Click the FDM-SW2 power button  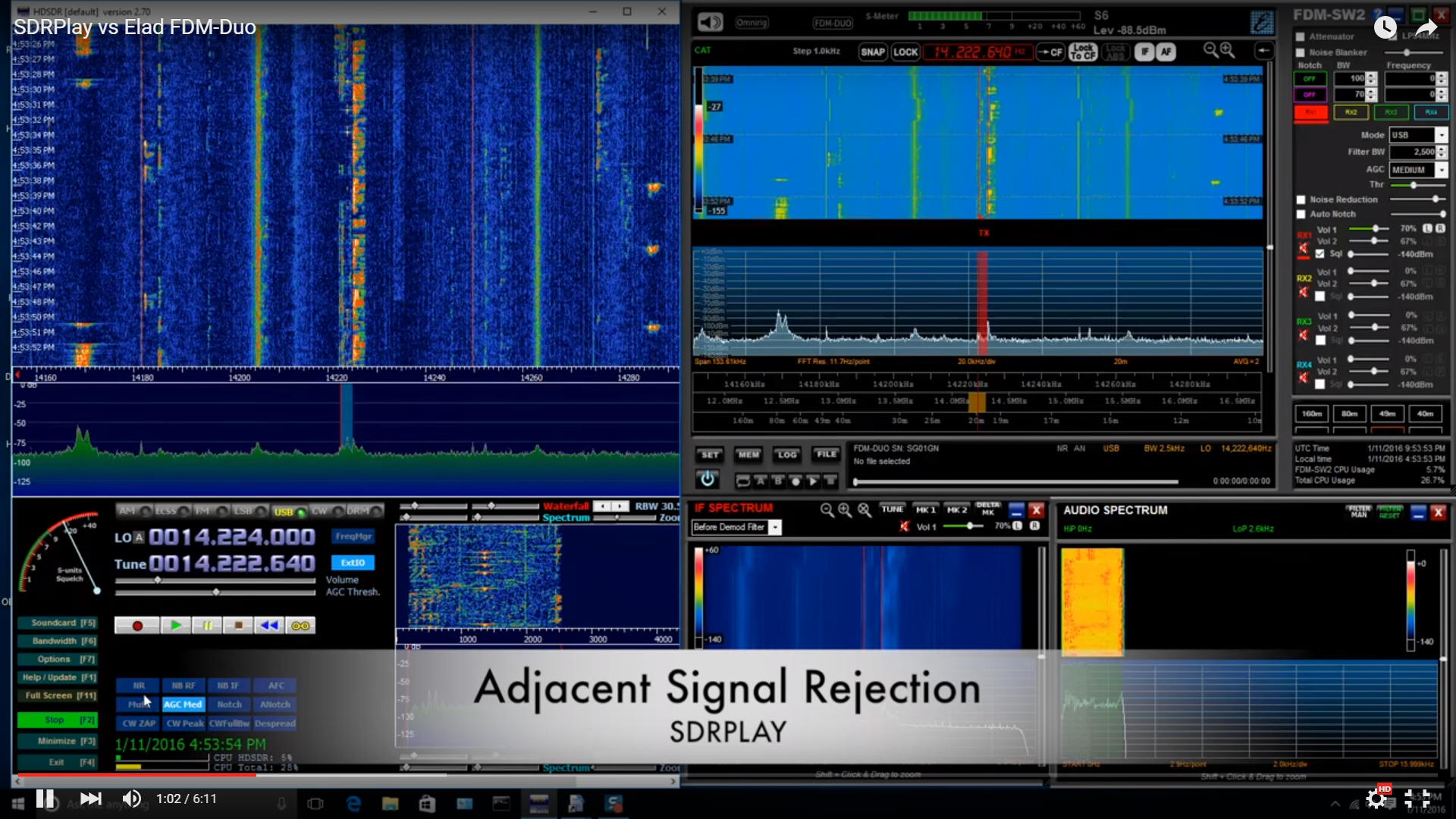708,479
